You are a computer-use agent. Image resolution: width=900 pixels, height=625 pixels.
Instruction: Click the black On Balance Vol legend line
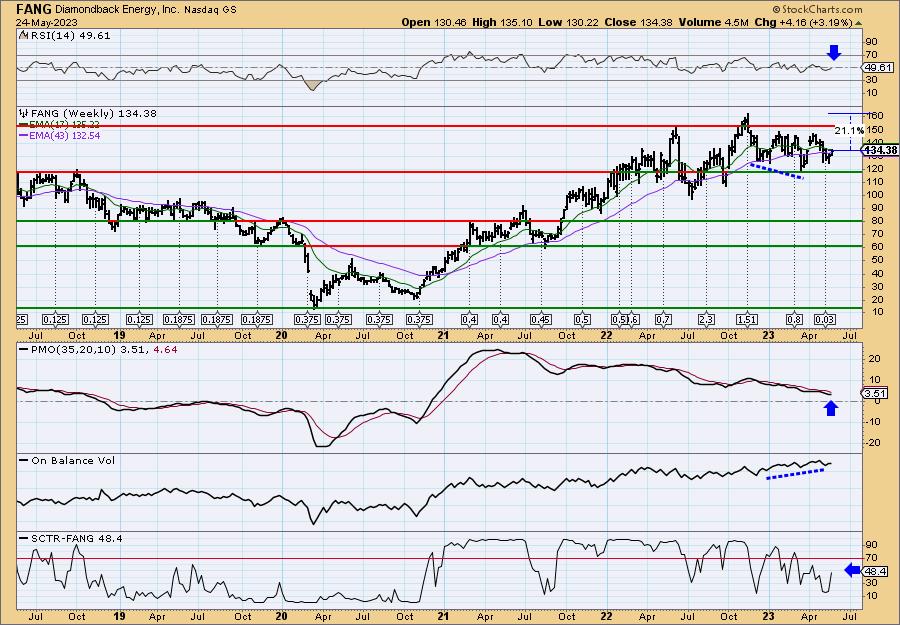[24, 461]
